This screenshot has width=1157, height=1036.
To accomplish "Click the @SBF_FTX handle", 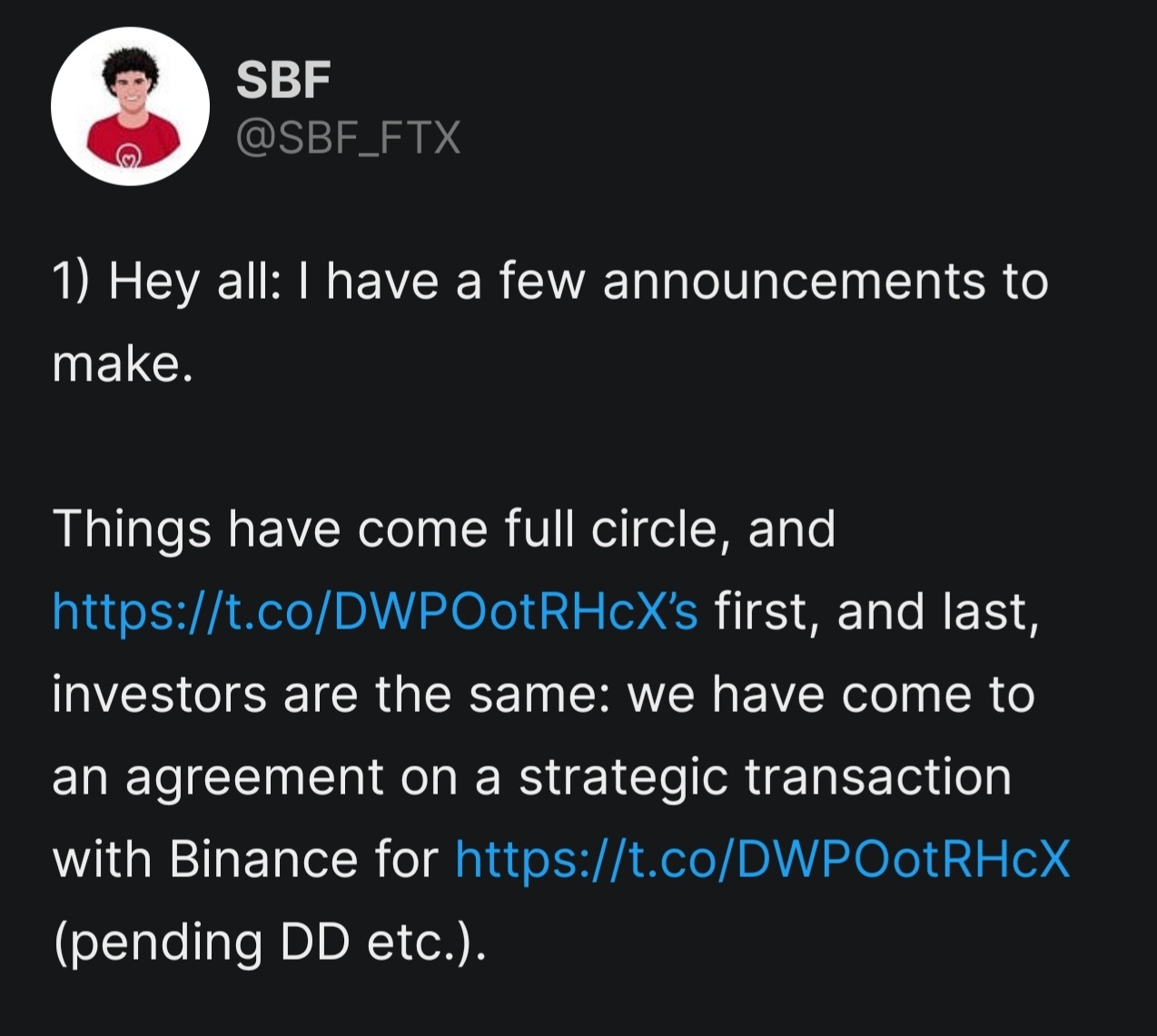I will (348, 138).
